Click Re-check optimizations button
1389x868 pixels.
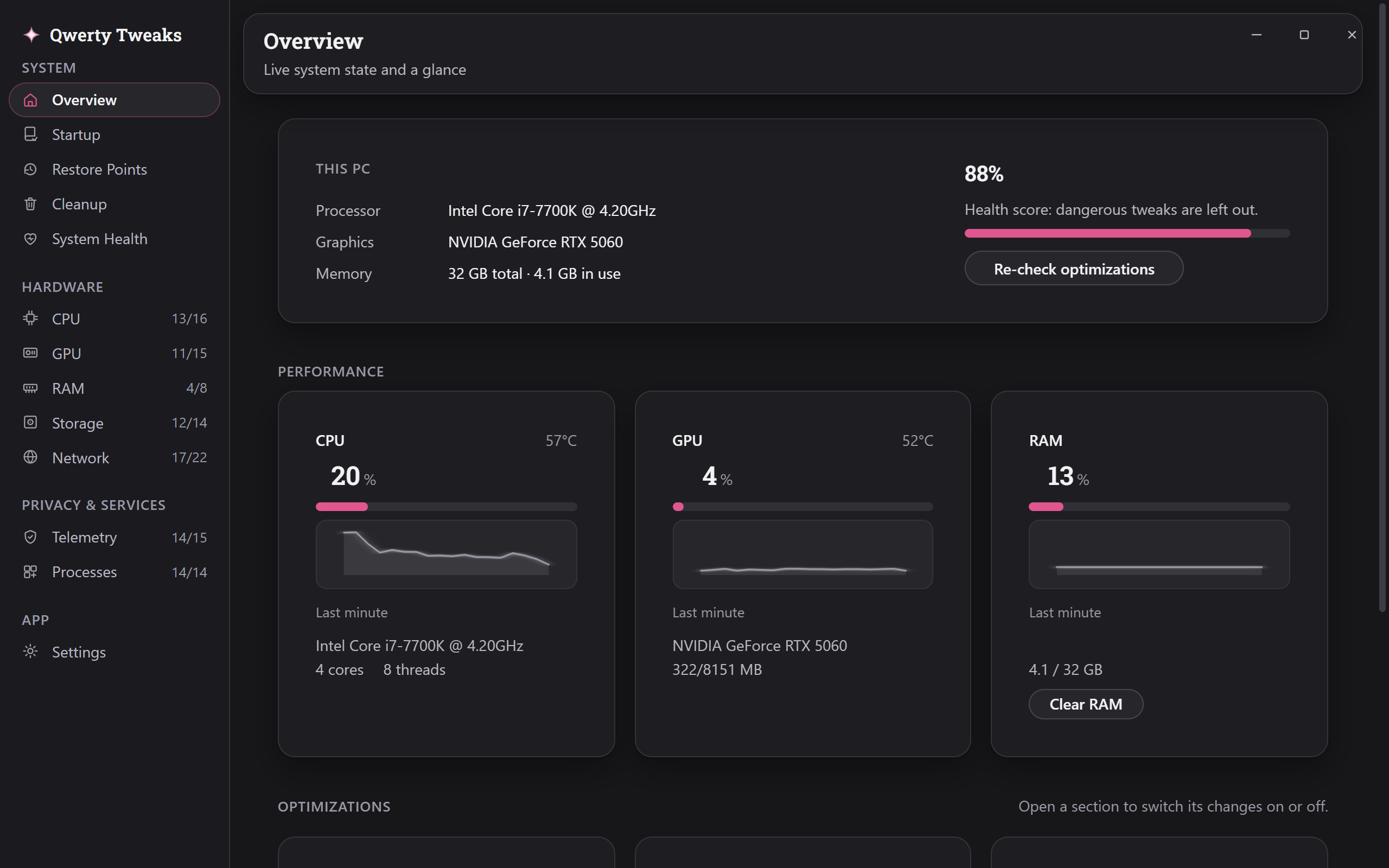[1073, 269]
